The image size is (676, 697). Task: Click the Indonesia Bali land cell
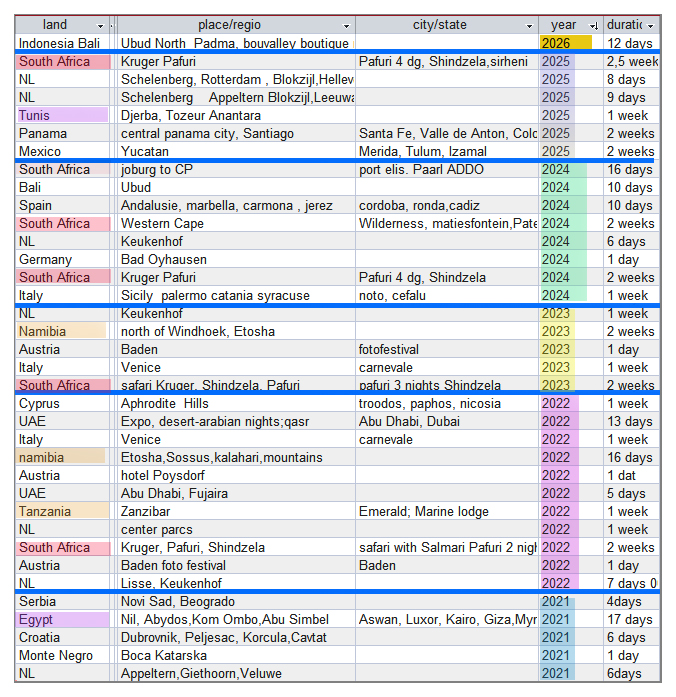coord(62,43)
